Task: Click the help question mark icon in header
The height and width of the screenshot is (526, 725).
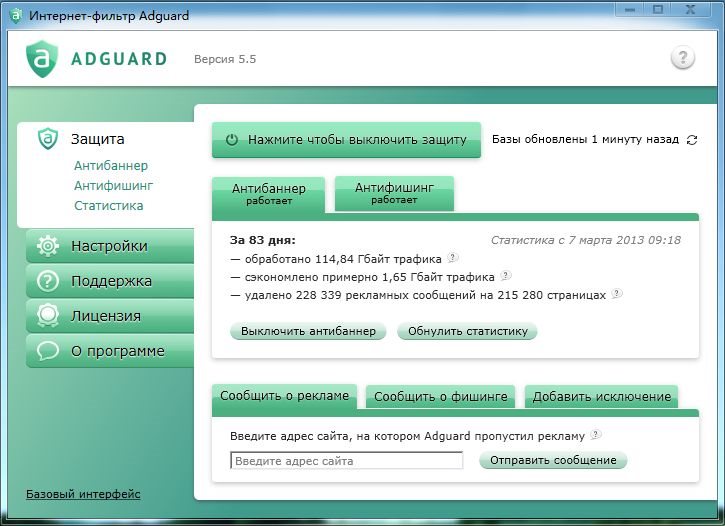Action: coord(682,58)
